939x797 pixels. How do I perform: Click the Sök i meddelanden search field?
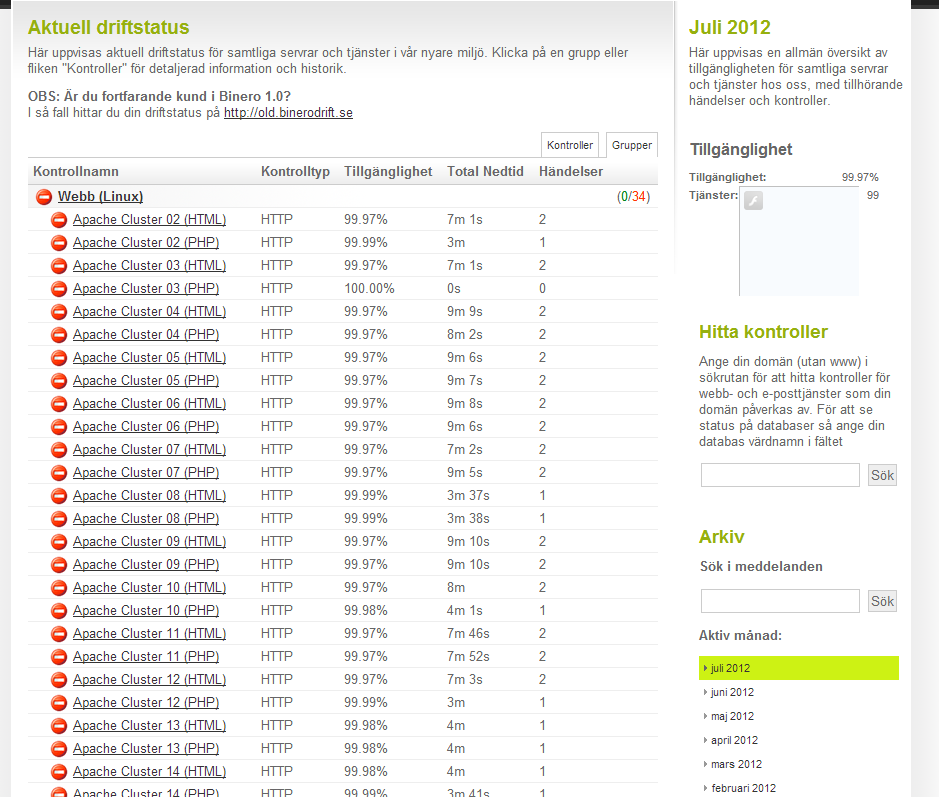click(x=780, y=601)
